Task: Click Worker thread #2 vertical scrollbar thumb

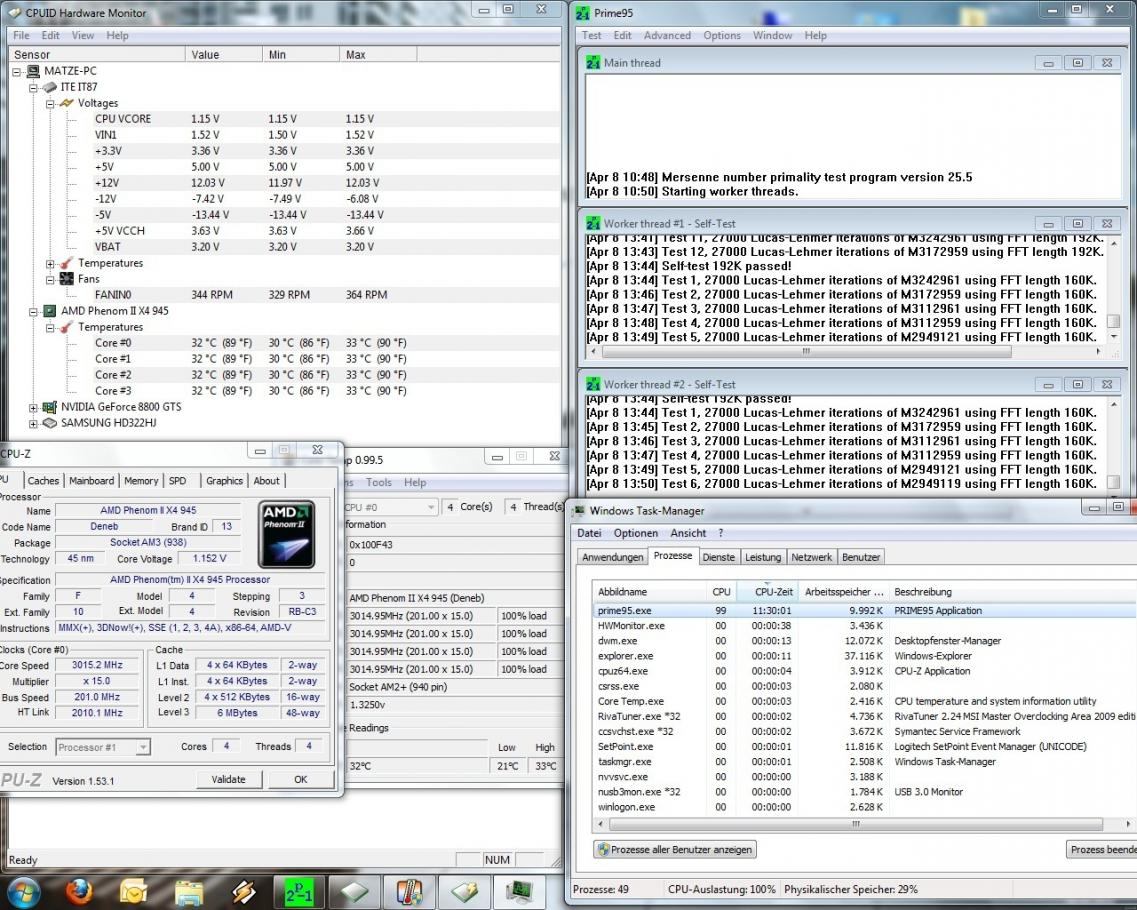Action: point(1114,481)
